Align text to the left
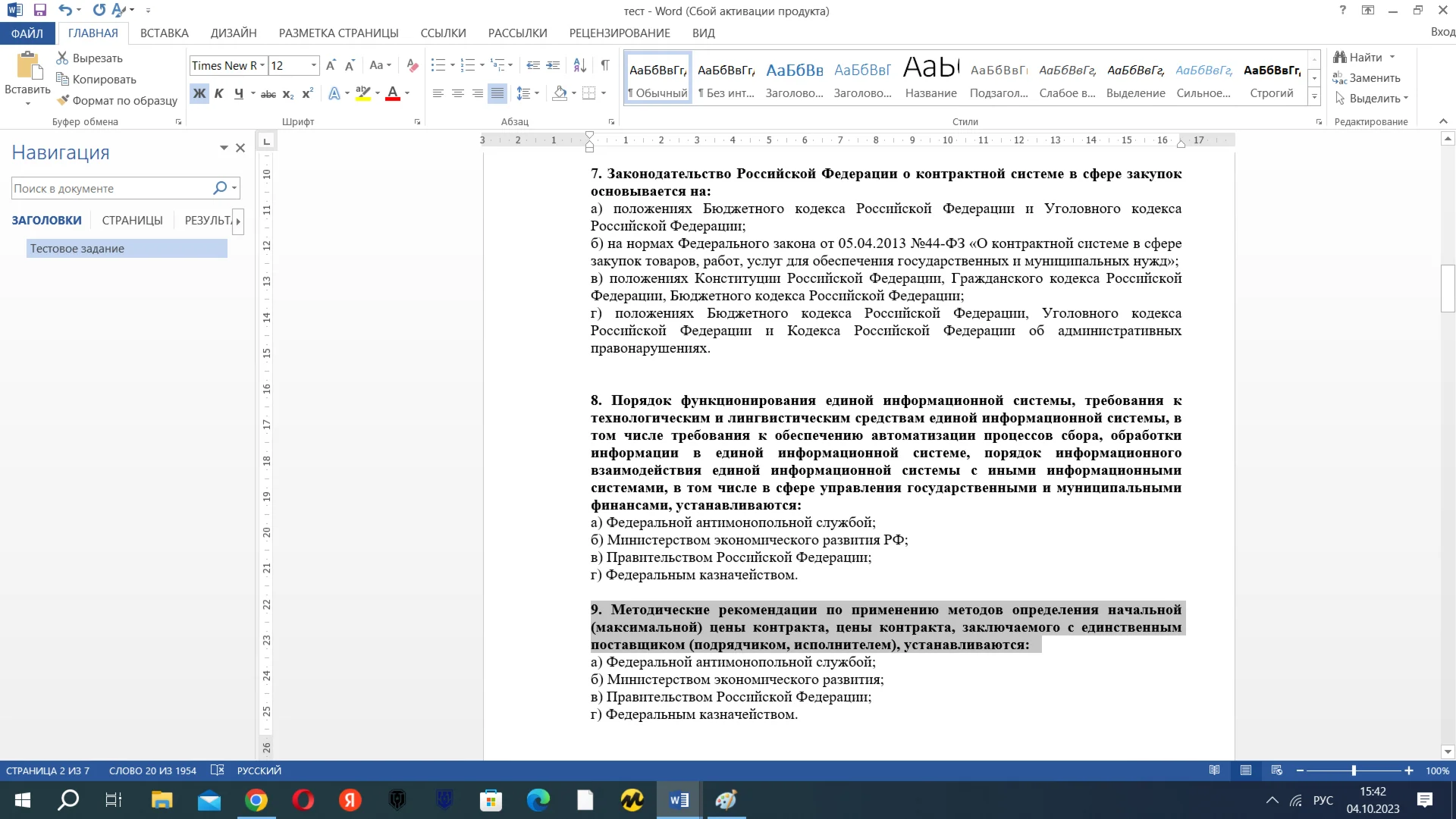The image size is (1456, 819). click(438, 94)
